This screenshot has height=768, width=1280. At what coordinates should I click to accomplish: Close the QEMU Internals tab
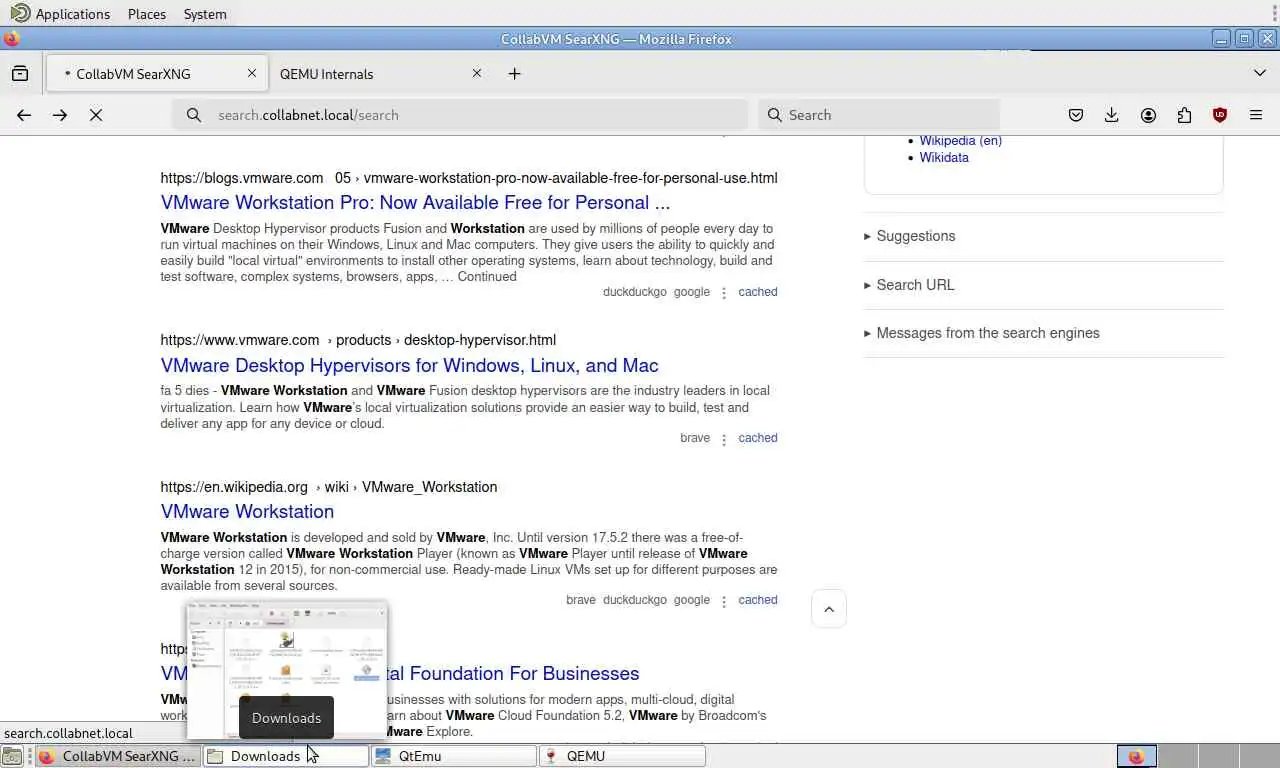click(x=477, y=73)
